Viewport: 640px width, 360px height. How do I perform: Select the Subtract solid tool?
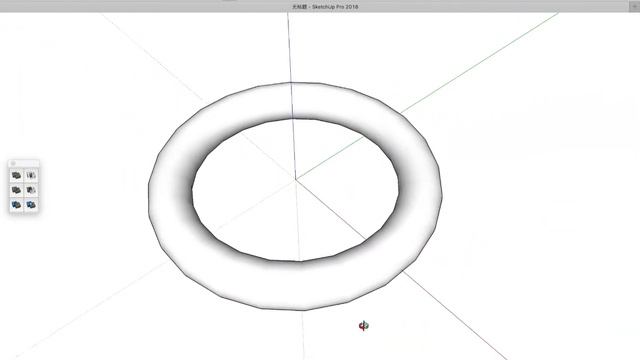click(x=31, y=190)
